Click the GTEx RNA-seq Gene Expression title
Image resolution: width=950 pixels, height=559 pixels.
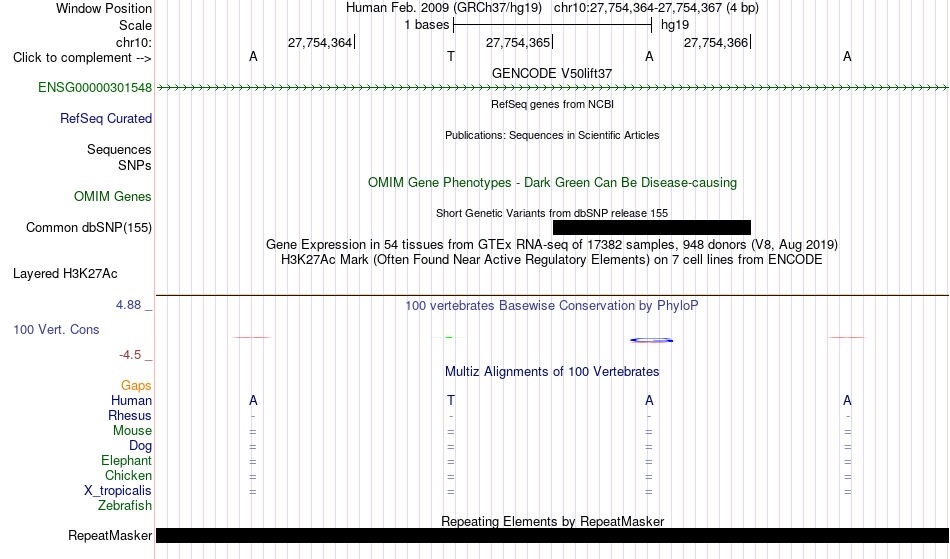click(x=552, y=245)
